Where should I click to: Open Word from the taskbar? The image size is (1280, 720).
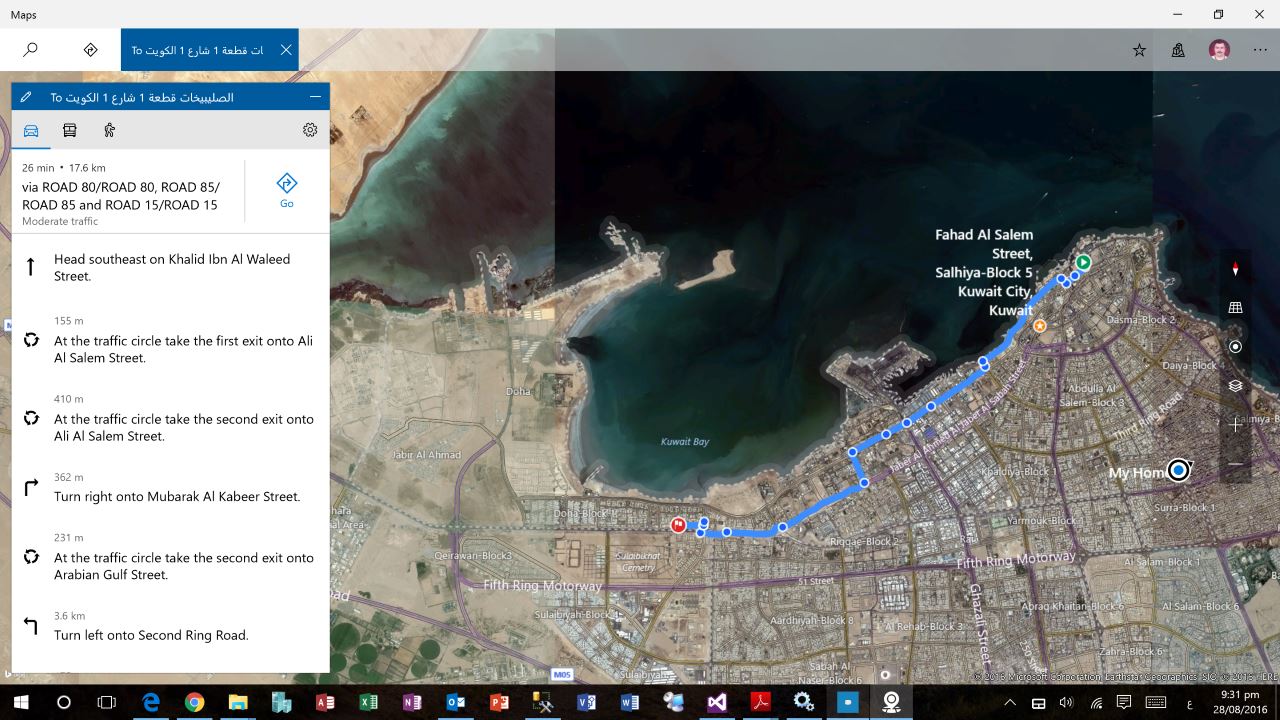click(x=629, y=702)
